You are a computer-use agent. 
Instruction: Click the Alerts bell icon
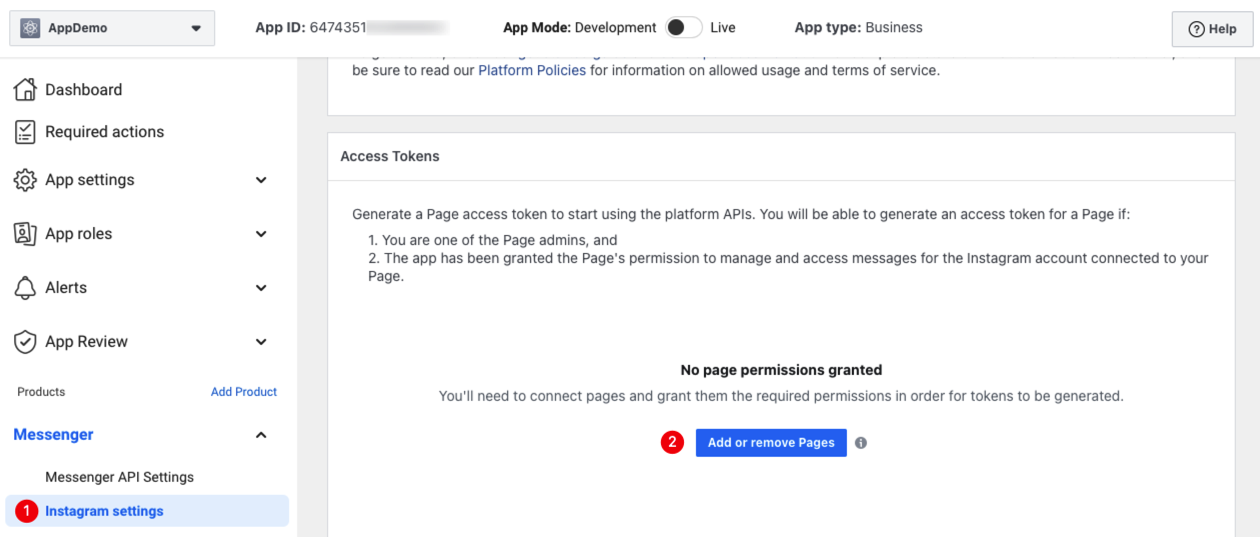click(x=25, y=288)
